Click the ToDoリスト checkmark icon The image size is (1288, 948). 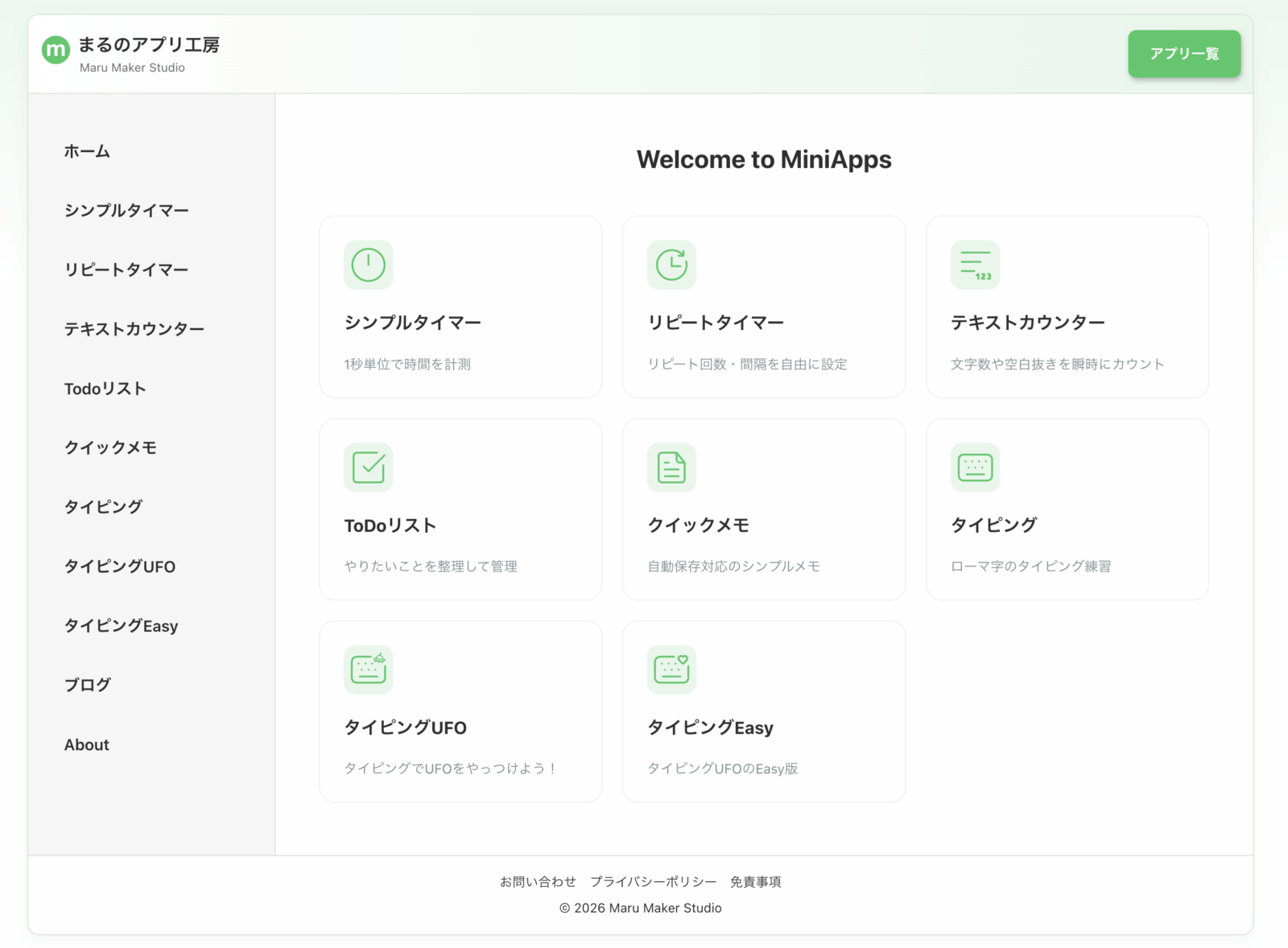coord(369,468)
